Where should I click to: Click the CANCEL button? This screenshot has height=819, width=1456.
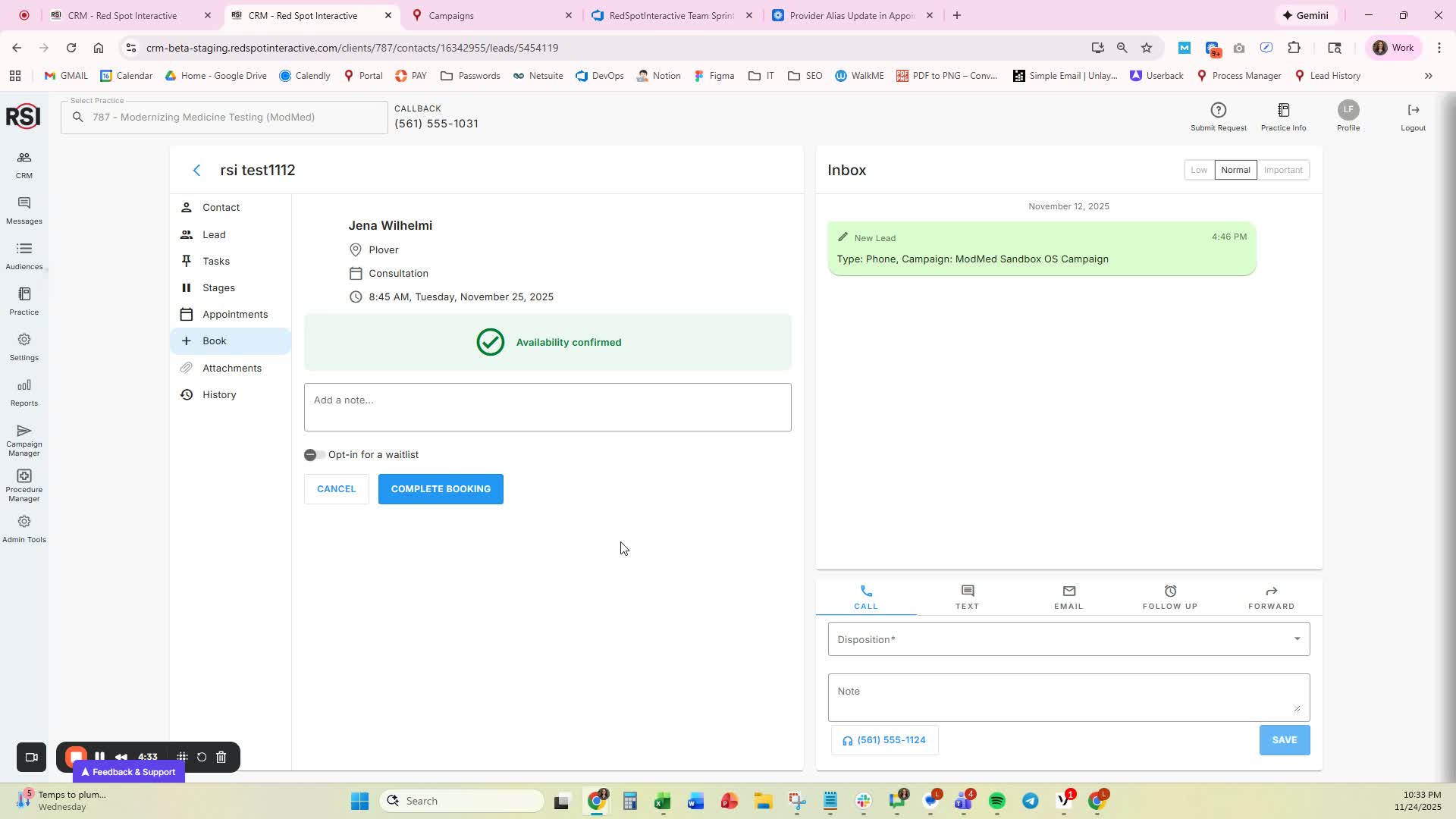point(336,489)
